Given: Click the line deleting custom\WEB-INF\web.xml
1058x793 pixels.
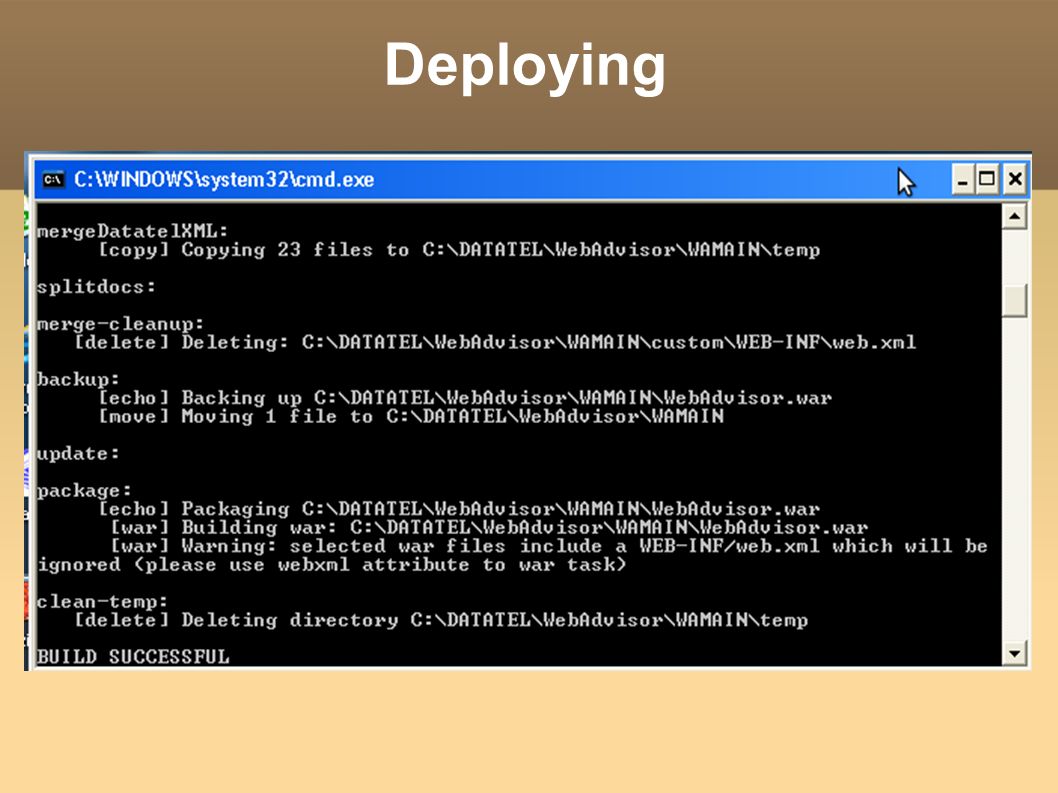Looking at the screenshot, I should (x=495, y=342).
